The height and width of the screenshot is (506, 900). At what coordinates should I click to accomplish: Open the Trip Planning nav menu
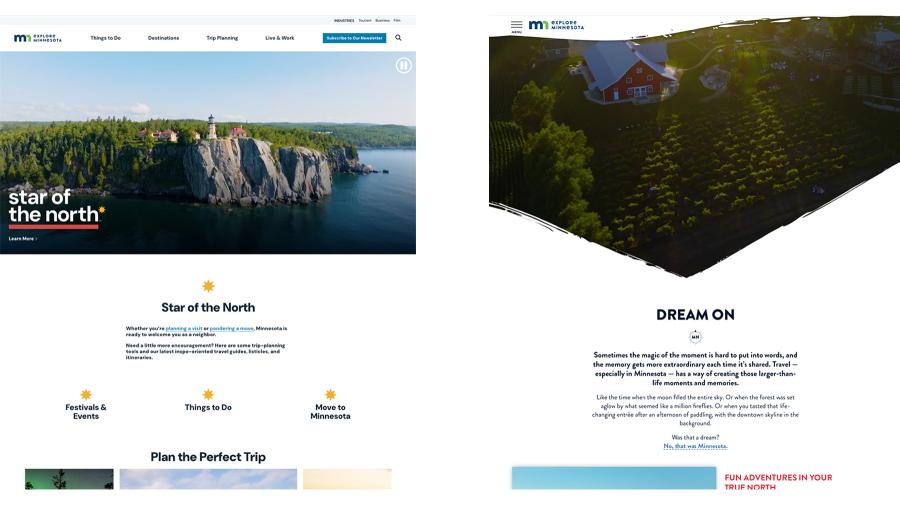coord(222,38)
